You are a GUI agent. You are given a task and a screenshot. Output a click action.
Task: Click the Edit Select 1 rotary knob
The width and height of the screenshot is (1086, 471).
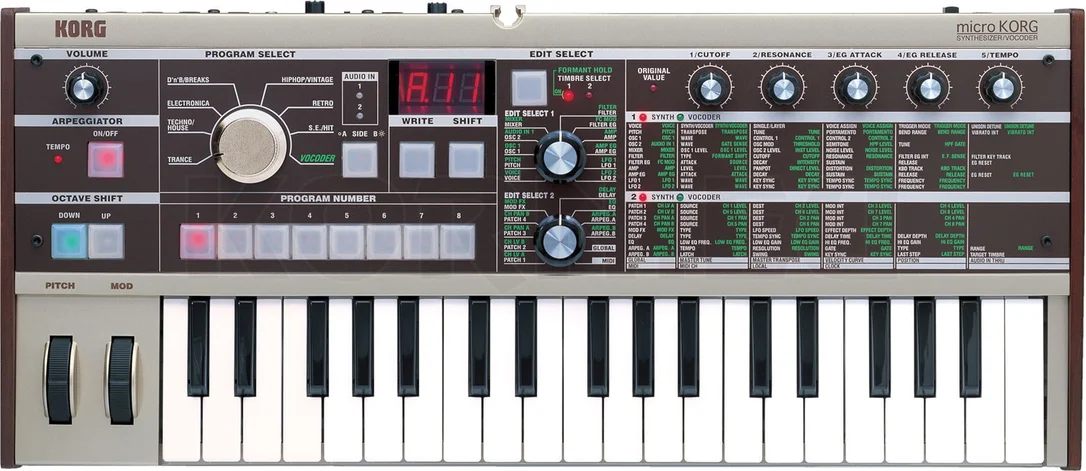coord(560,157)
